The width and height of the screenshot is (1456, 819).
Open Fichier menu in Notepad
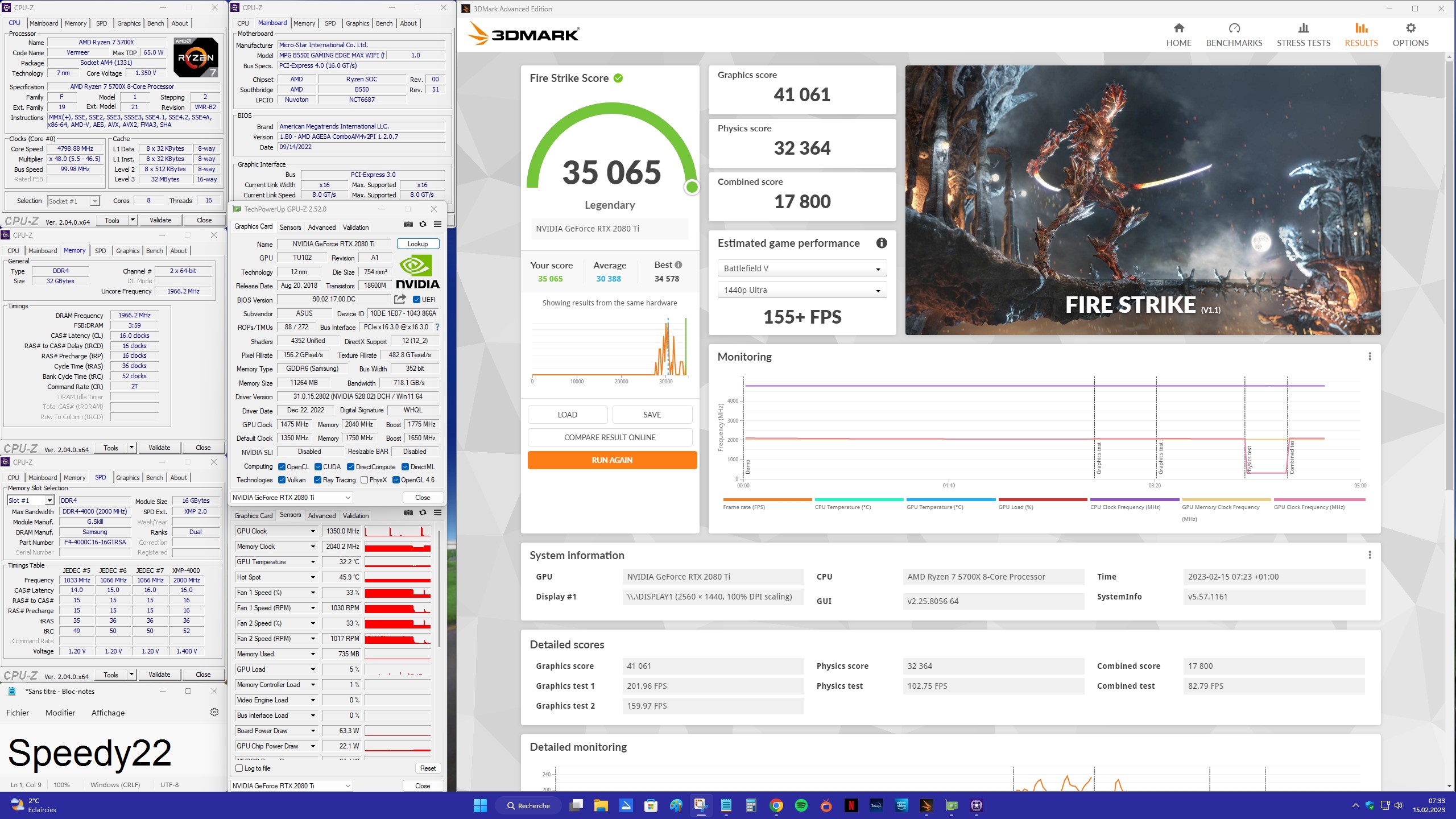[x=18, y=713]
